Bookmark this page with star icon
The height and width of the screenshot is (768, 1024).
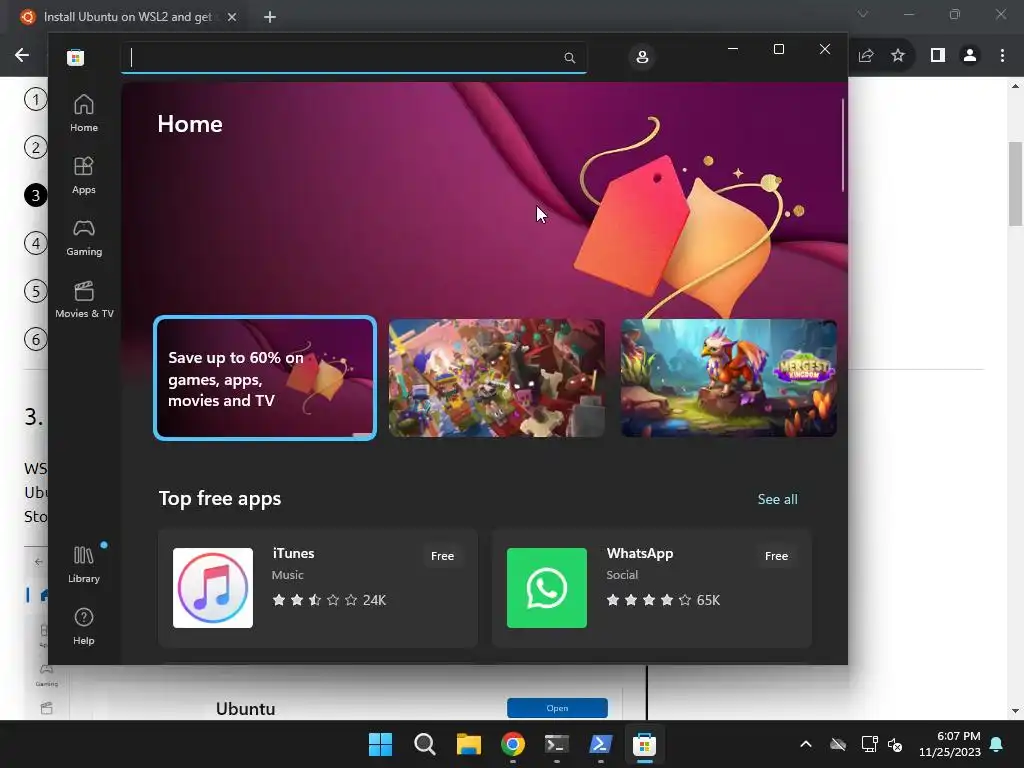pyautogui.click(x=898, y=56)
